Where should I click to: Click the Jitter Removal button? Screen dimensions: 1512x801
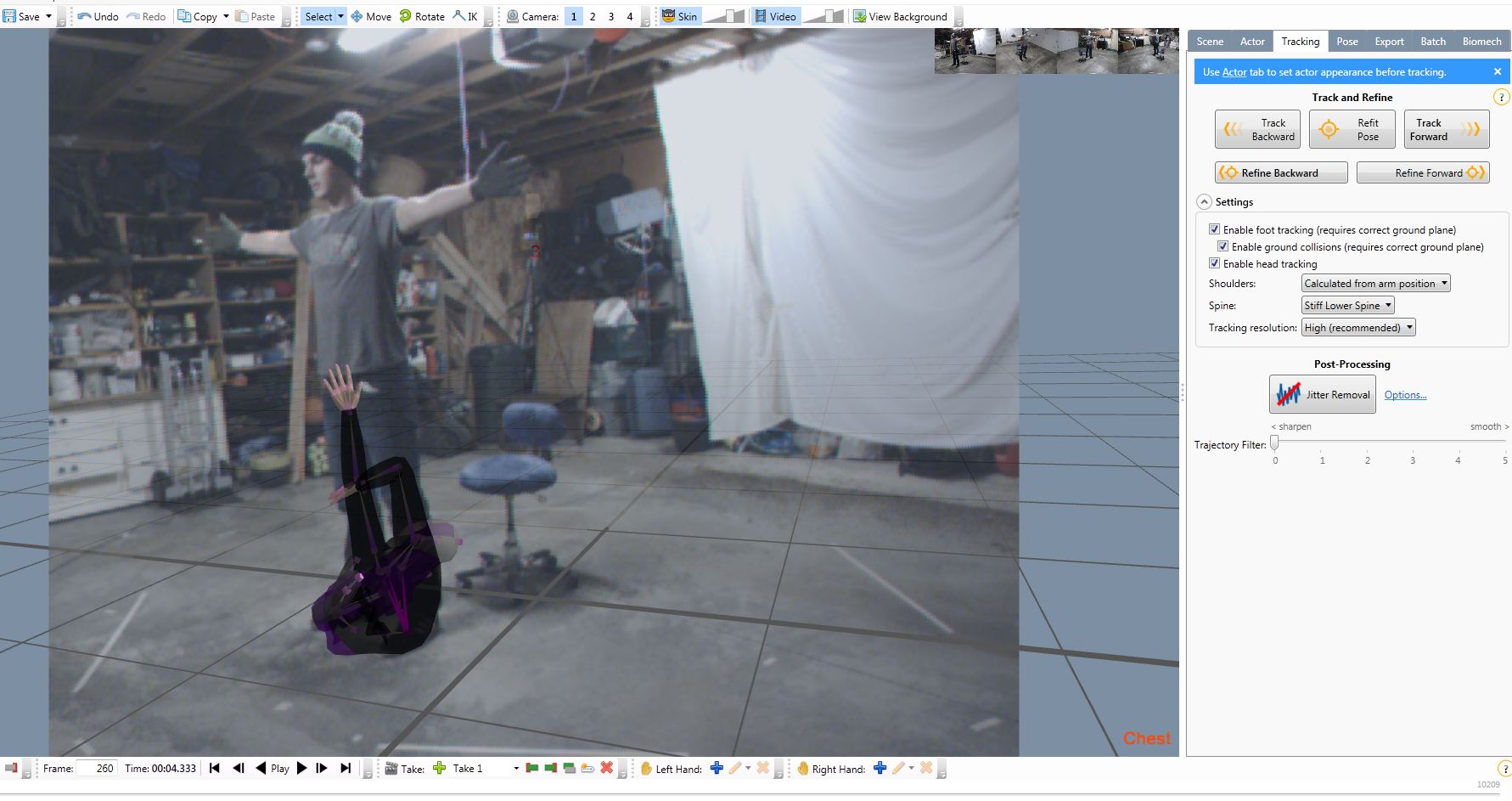click(1322, 394)
